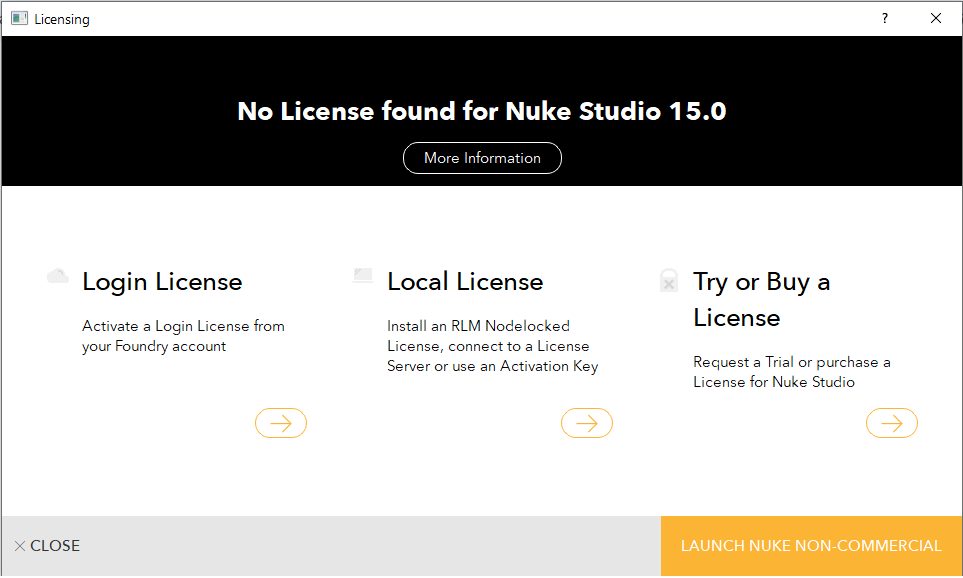
Task: Select the Local License heading
Action: tap(465, 282)
